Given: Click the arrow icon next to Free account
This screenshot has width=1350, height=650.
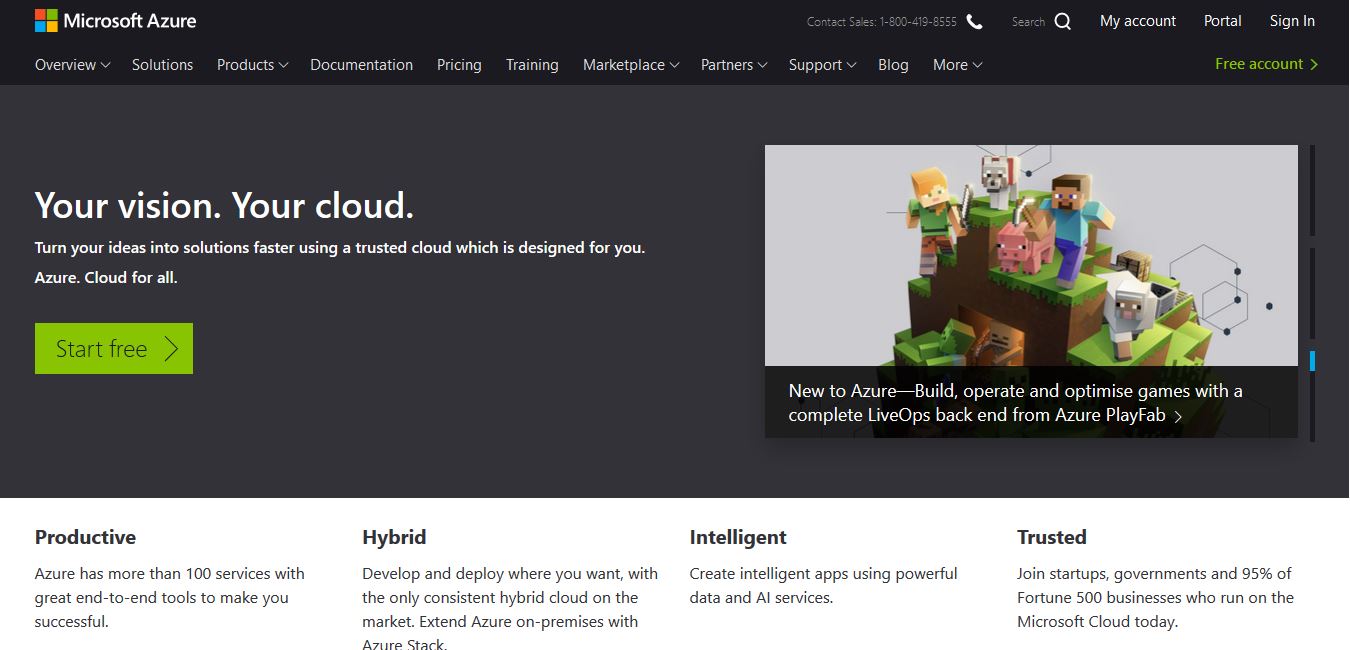Looking at the screenshot, I should pyautogui.click(x=1314, y=64).
